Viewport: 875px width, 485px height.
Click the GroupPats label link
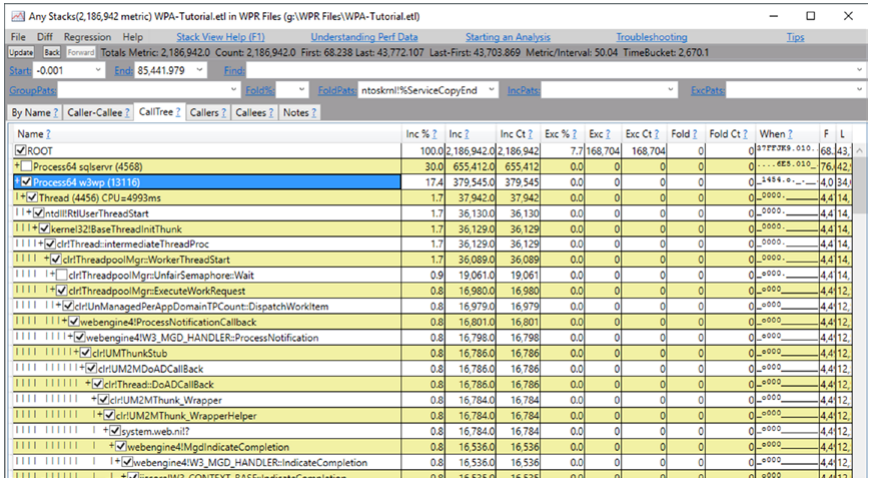coord(32,90)
